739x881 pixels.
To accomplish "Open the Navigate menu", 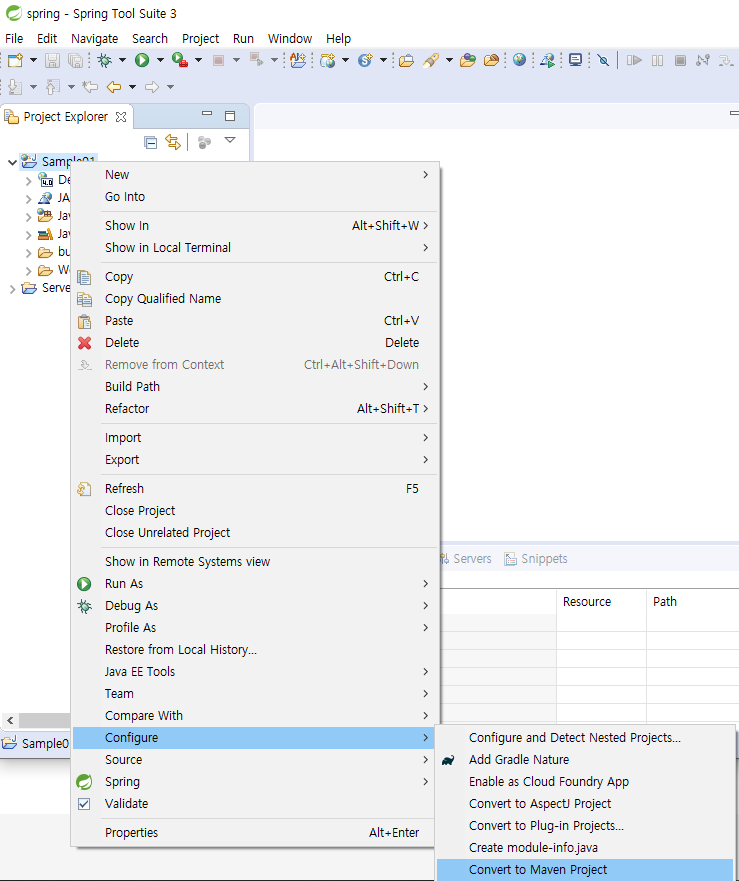I will coord(94,38).
